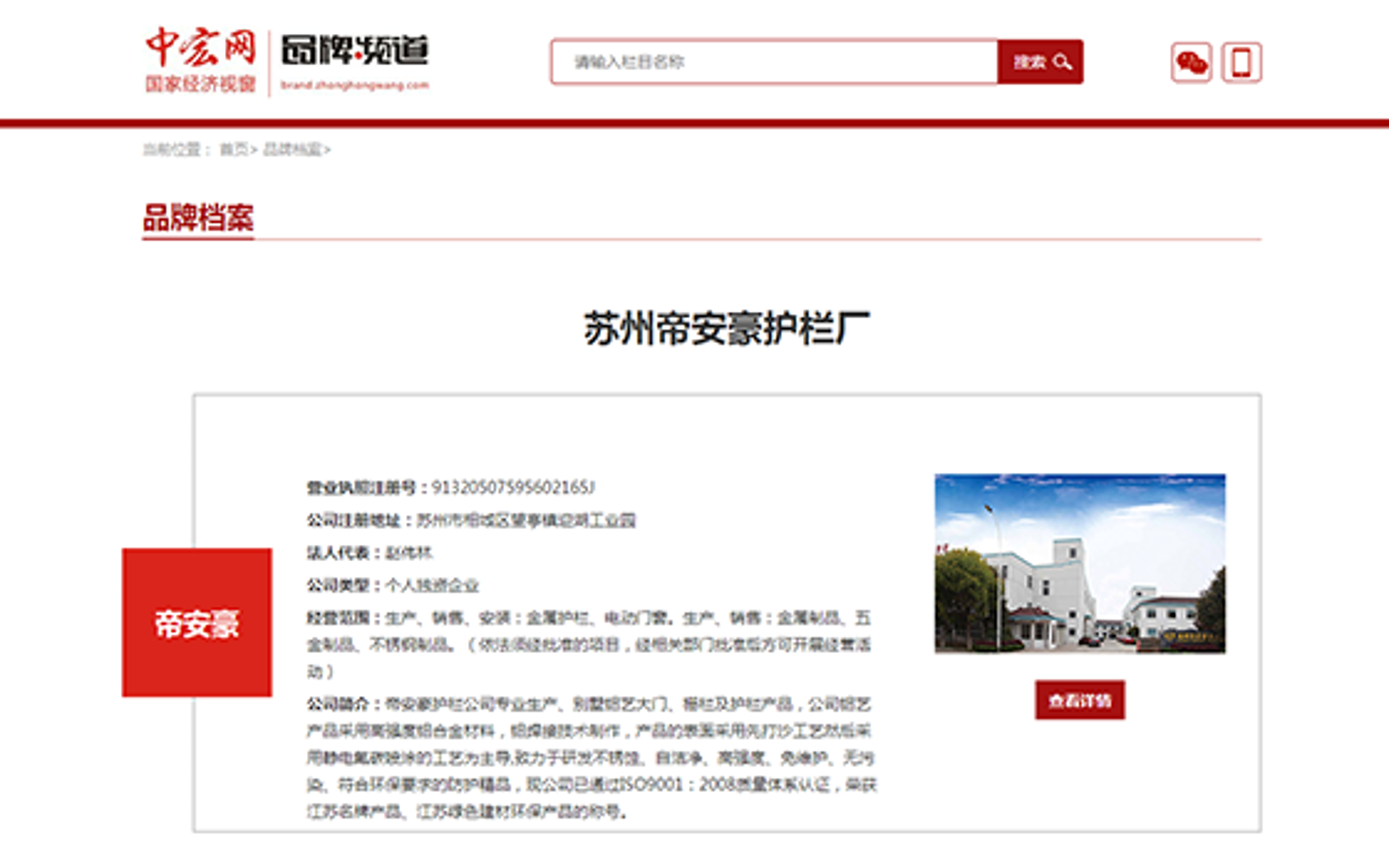The height and width of the screenshot is (868, 1389).
Task: Click the 查看详情 button
Action: point(1079,700)
